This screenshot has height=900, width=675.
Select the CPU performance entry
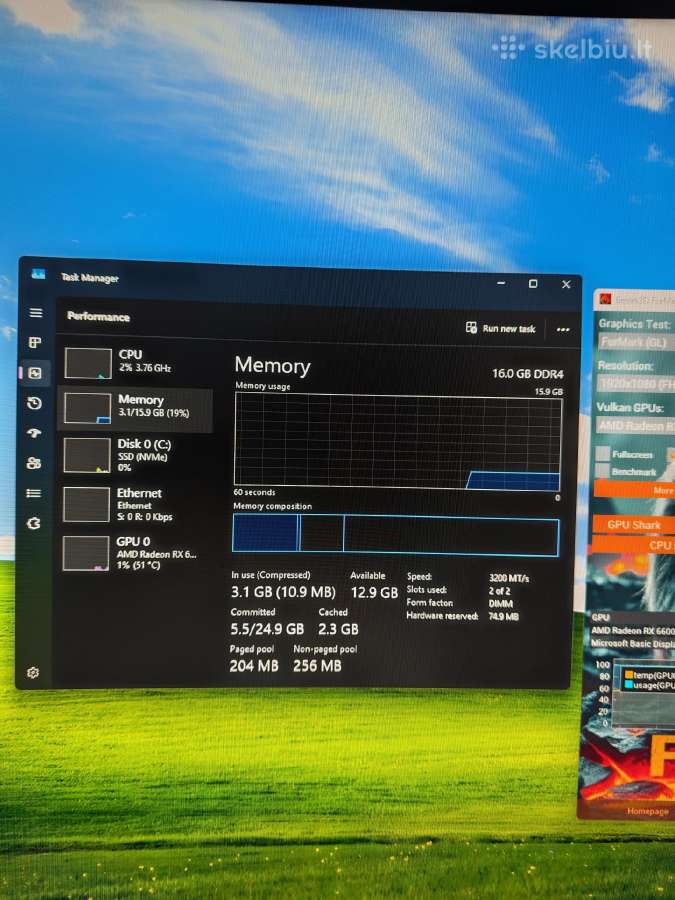click(x=135, y=362)
